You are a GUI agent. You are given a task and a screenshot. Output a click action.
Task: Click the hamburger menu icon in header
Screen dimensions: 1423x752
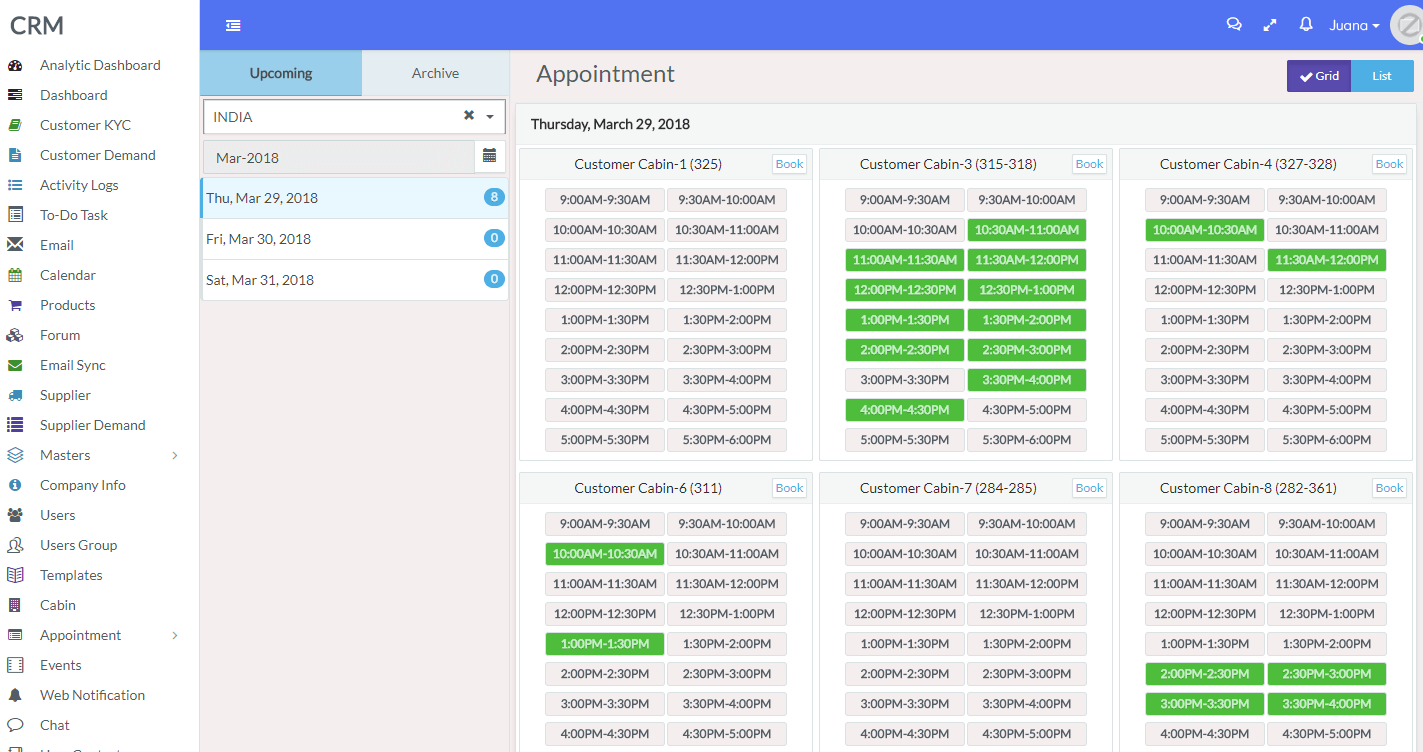[233, 26]
